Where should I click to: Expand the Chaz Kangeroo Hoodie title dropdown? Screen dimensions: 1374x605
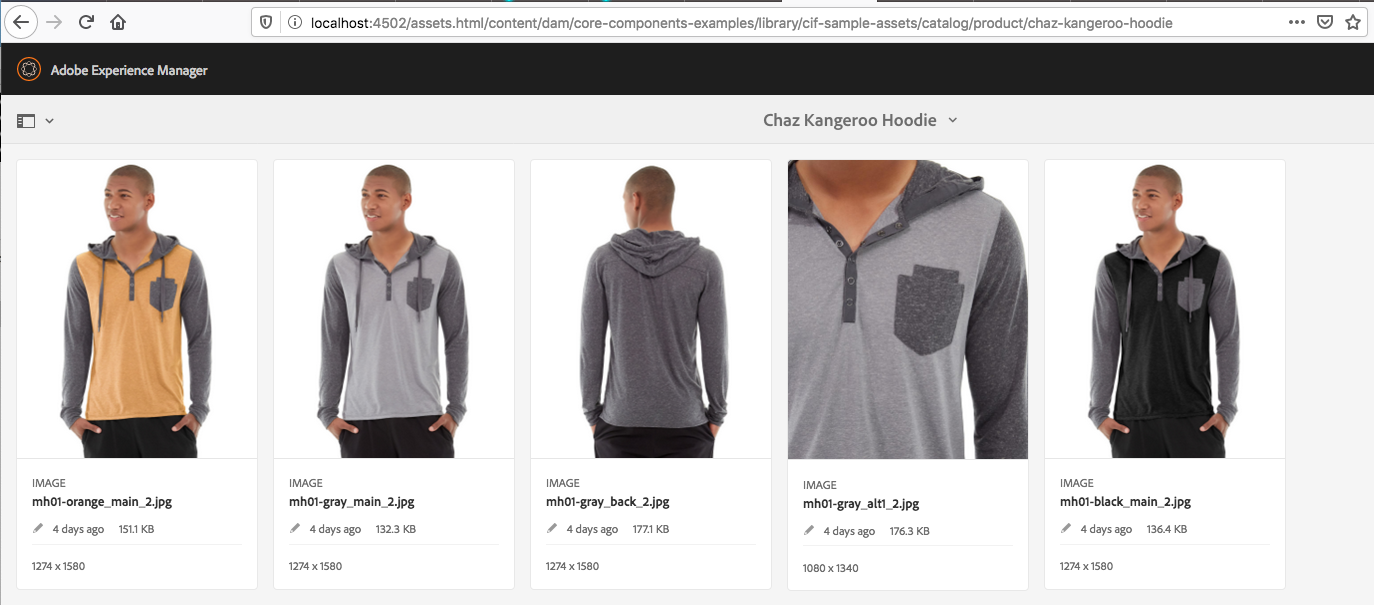click(953, 120)
